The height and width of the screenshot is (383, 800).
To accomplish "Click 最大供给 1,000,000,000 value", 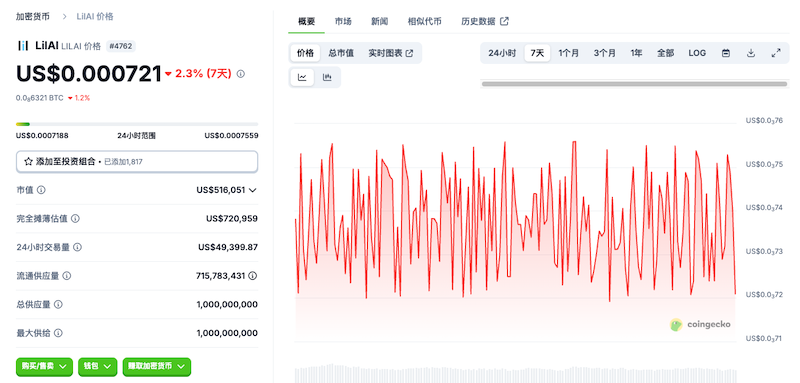I will coord(227,333).
